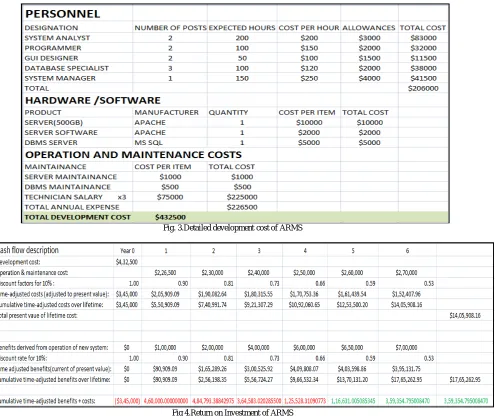Select year 4 operation cost $2,50,000
The image size is (495, 416).
(x=304, y=273)
